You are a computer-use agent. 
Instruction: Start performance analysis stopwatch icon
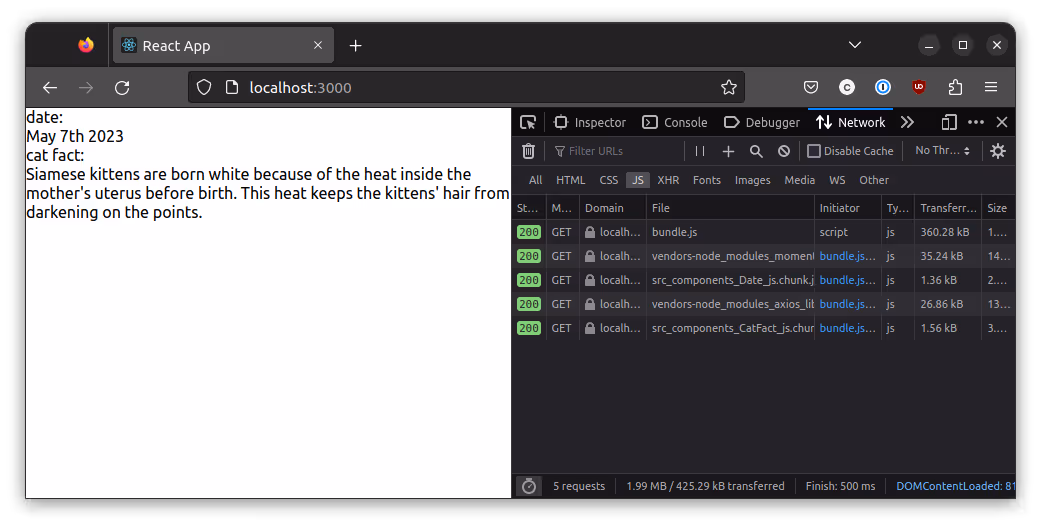(x=529, y=486)
